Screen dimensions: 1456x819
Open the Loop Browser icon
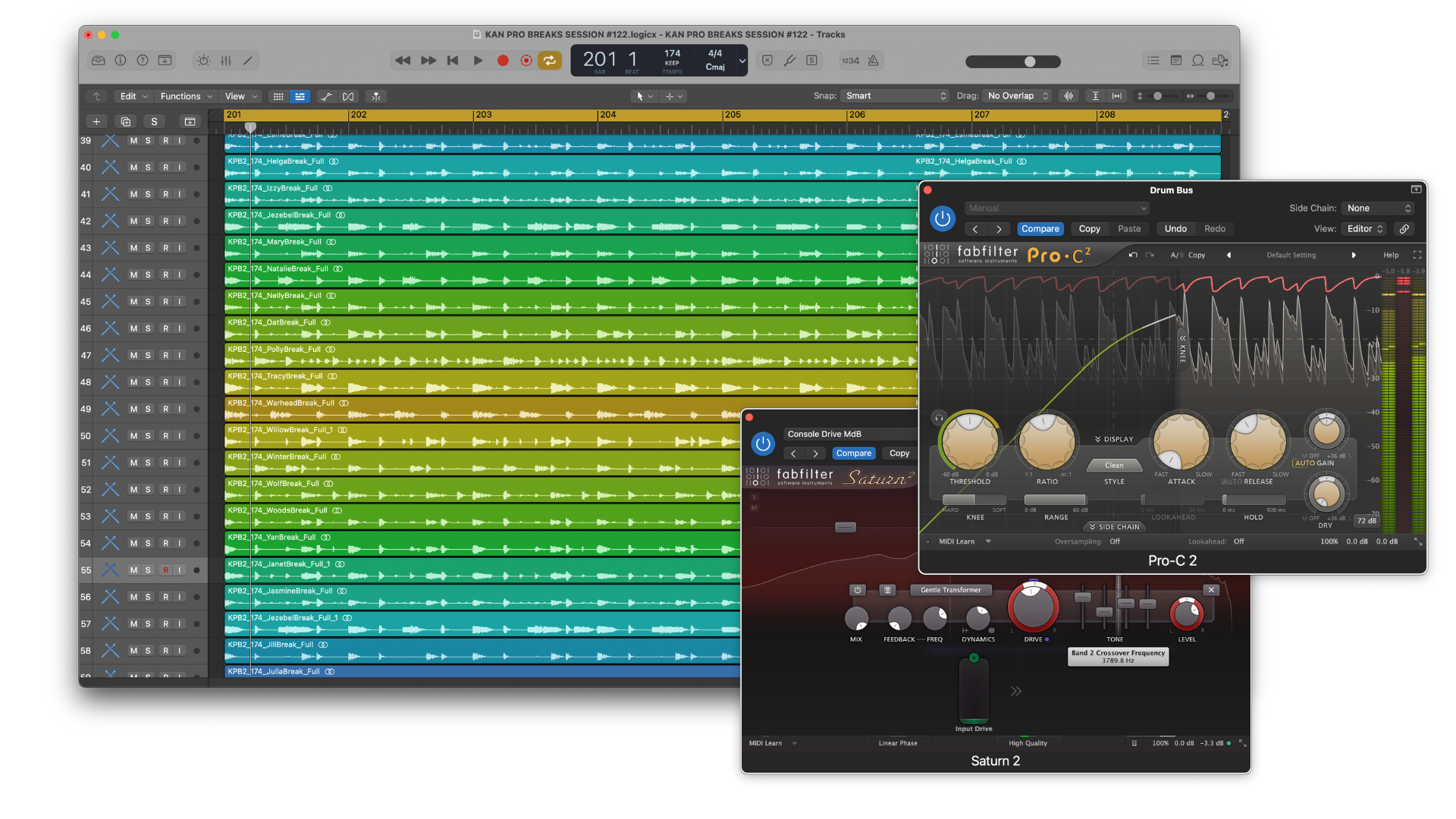pos(1198,61)
